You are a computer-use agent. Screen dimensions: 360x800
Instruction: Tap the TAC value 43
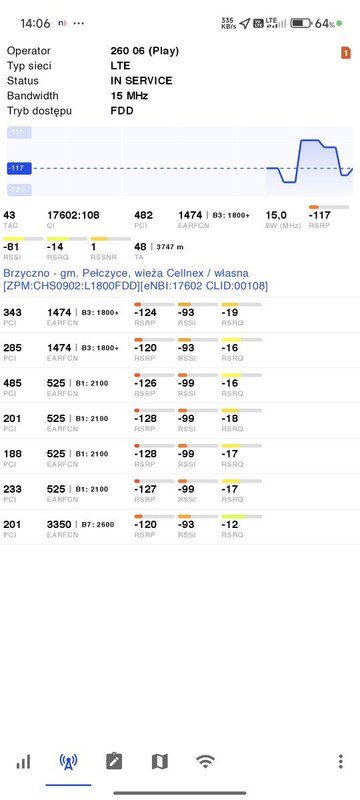(9, 215)
